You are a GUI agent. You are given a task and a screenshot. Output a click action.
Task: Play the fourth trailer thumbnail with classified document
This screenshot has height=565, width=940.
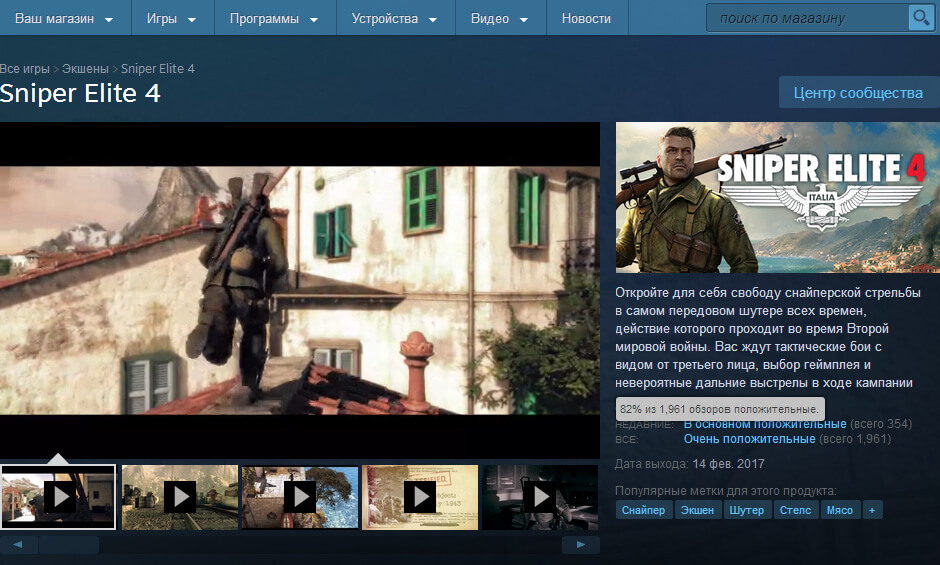pyautogui.click(x=420, y=497)
